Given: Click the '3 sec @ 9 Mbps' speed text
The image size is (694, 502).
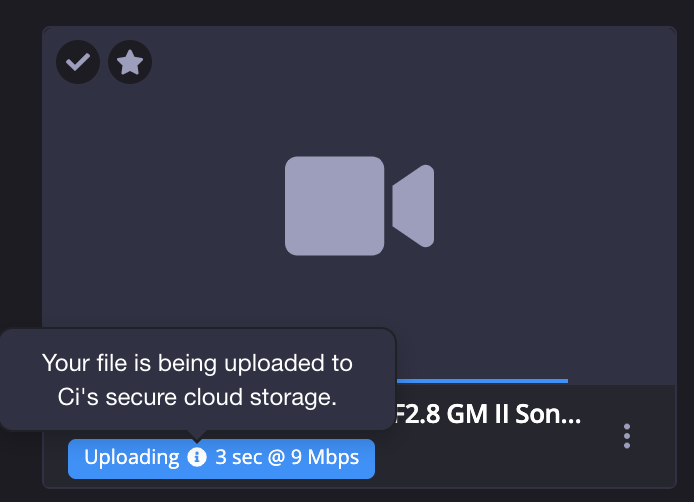Looking at the screenshot, I should pyautogui.click(x=287, y=457).
